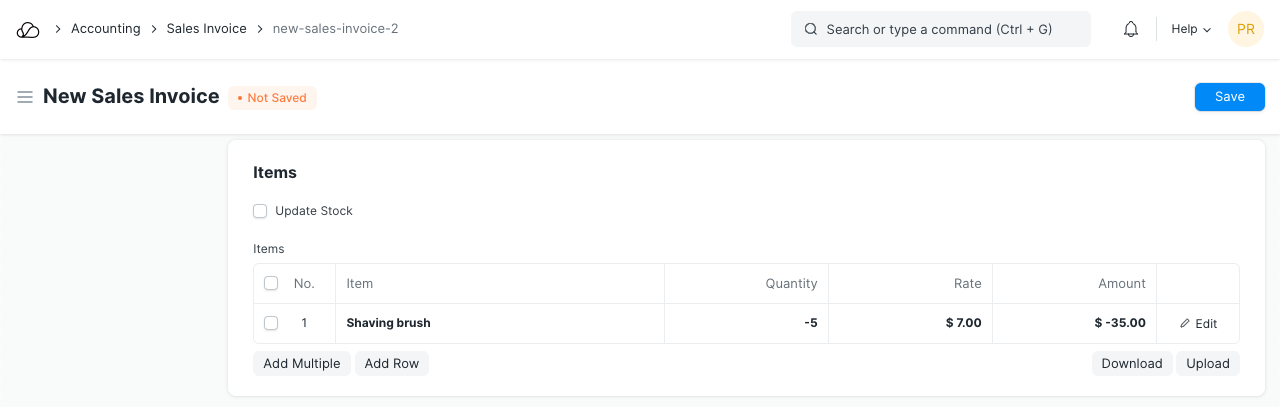Navigate to Sales Invoice breadcrumb

click(x=206, y=29)
